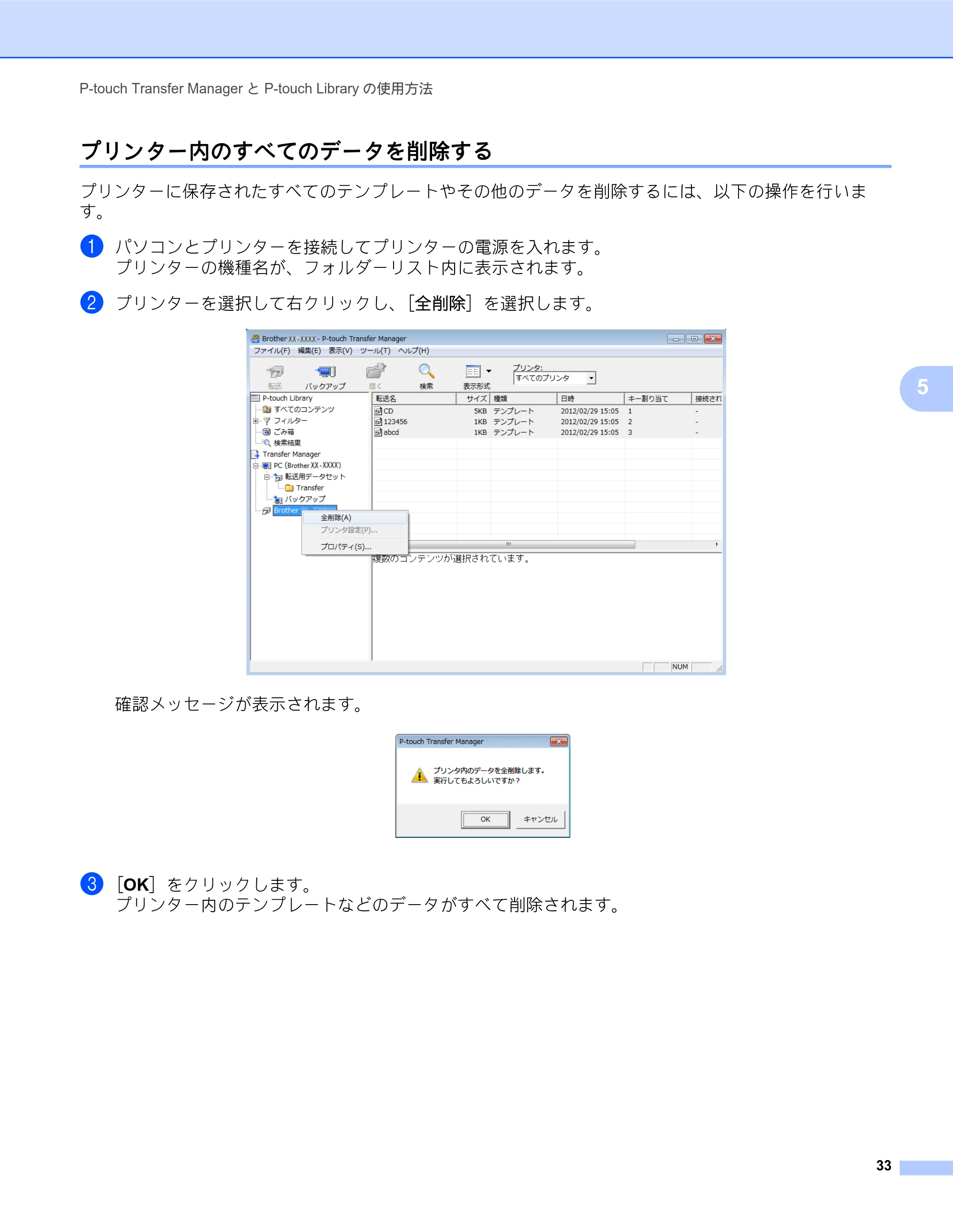The height and width of the screenshot is (1232, 953).
Task: Click the 検索結果 magnifier tree icon
Action: click(x=267, y=443)
